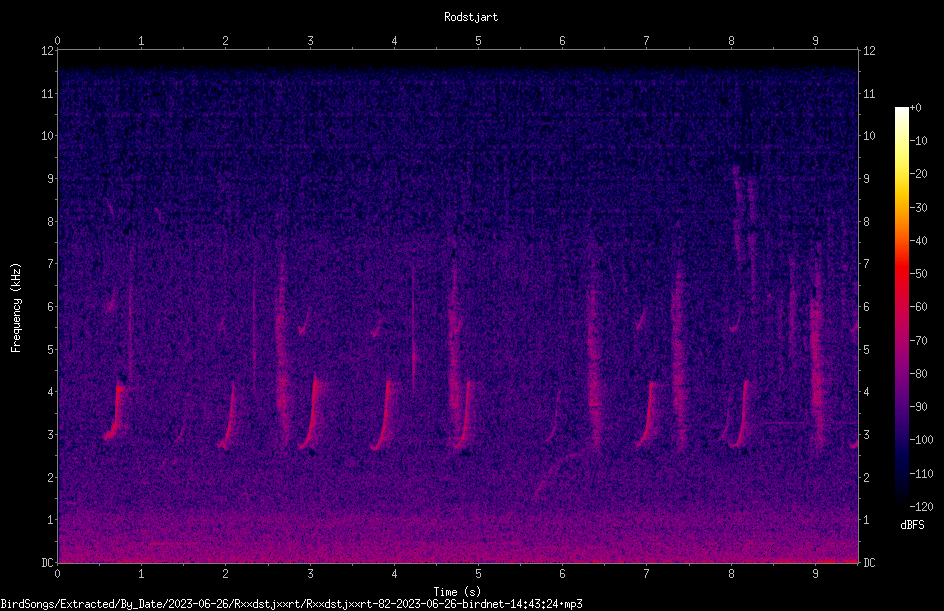Screen dimensions: 944x611
Task: Pick the -50 dBFS scale value
Action: pos(919,274)
